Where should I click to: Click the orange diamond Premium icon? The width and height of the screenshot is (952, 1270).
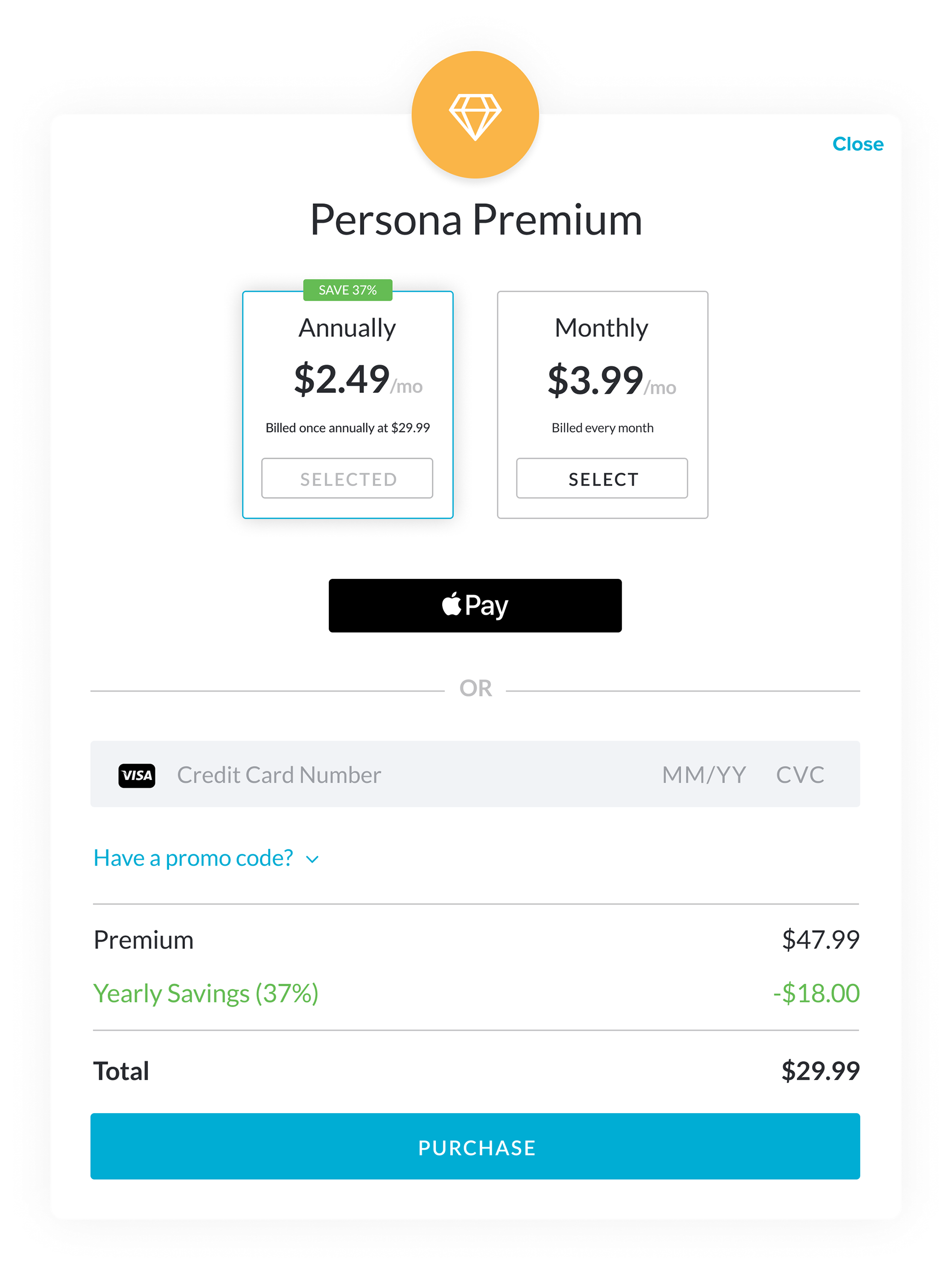click(475, 115)
